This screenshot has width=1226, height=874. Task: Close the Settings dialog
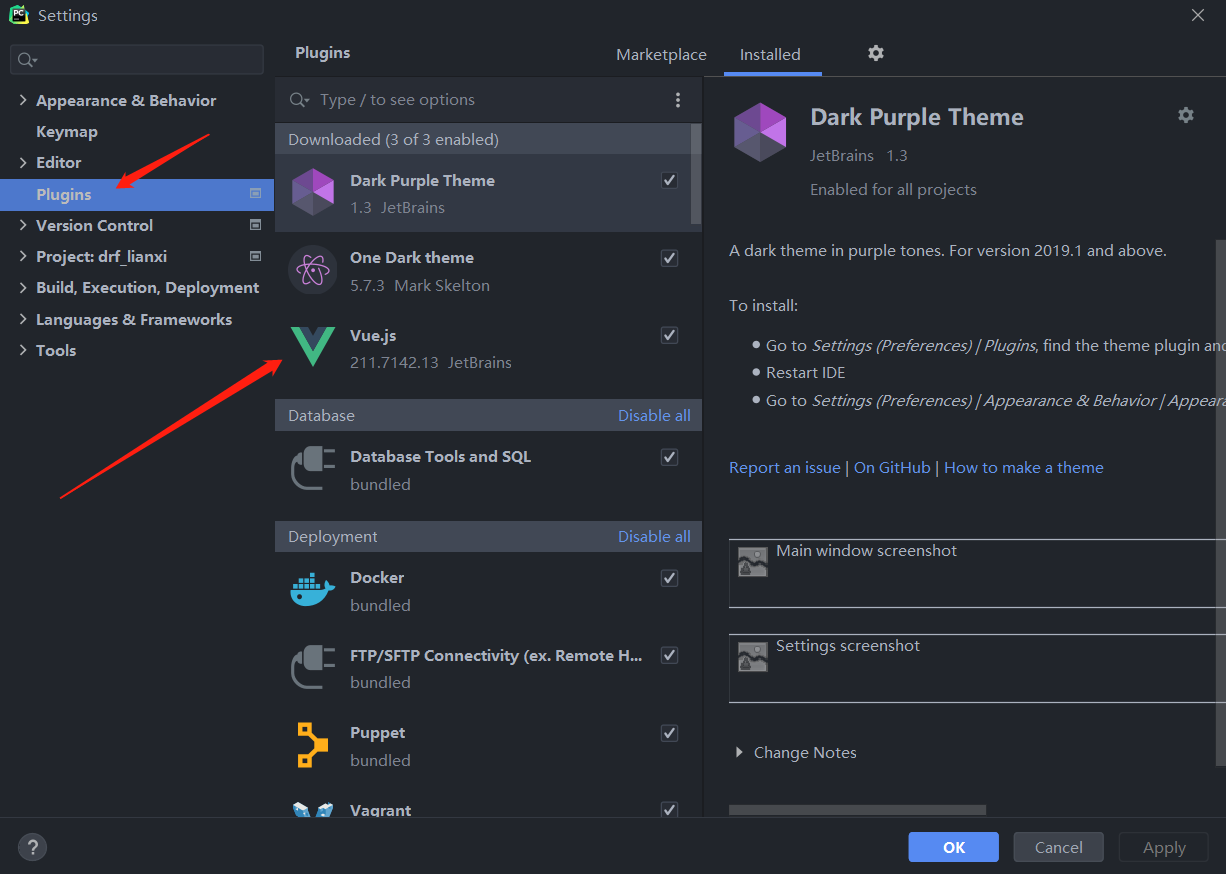coord(1198,15)
